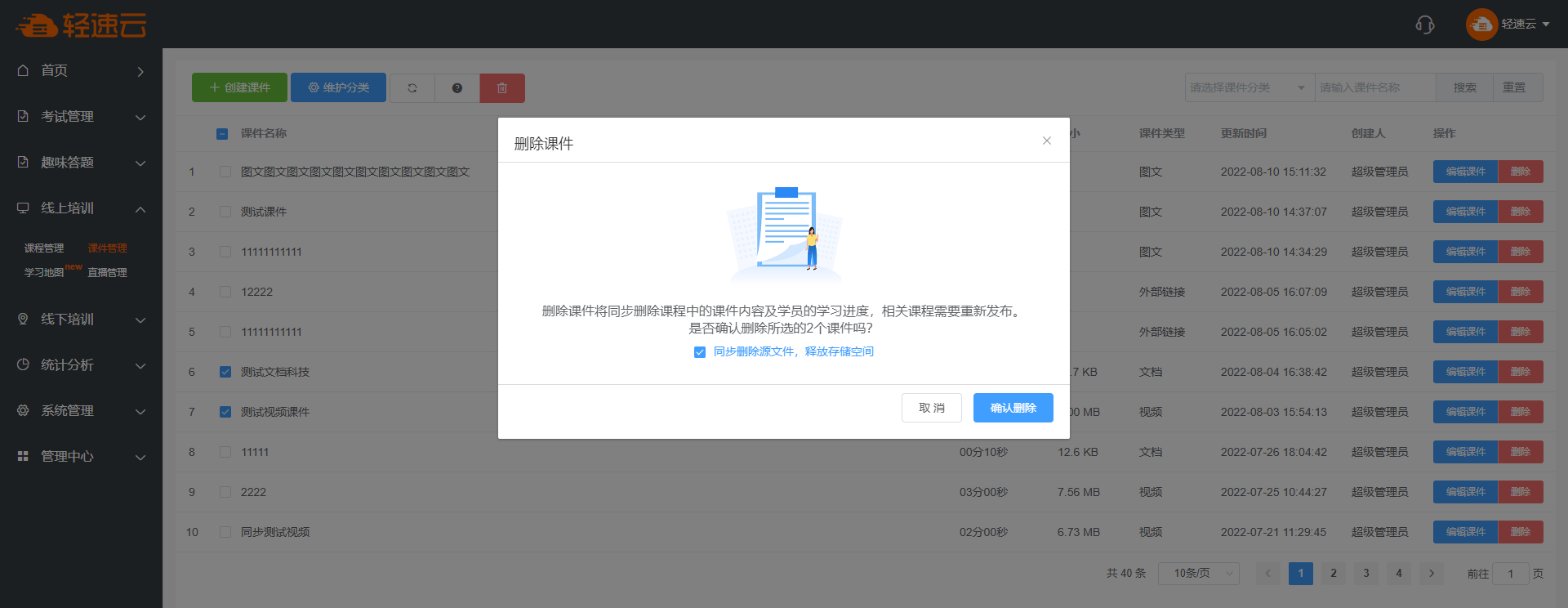Click the 请输入课件名称 search input field
Screen dimensions: 1568x608
pos(1374,87)
